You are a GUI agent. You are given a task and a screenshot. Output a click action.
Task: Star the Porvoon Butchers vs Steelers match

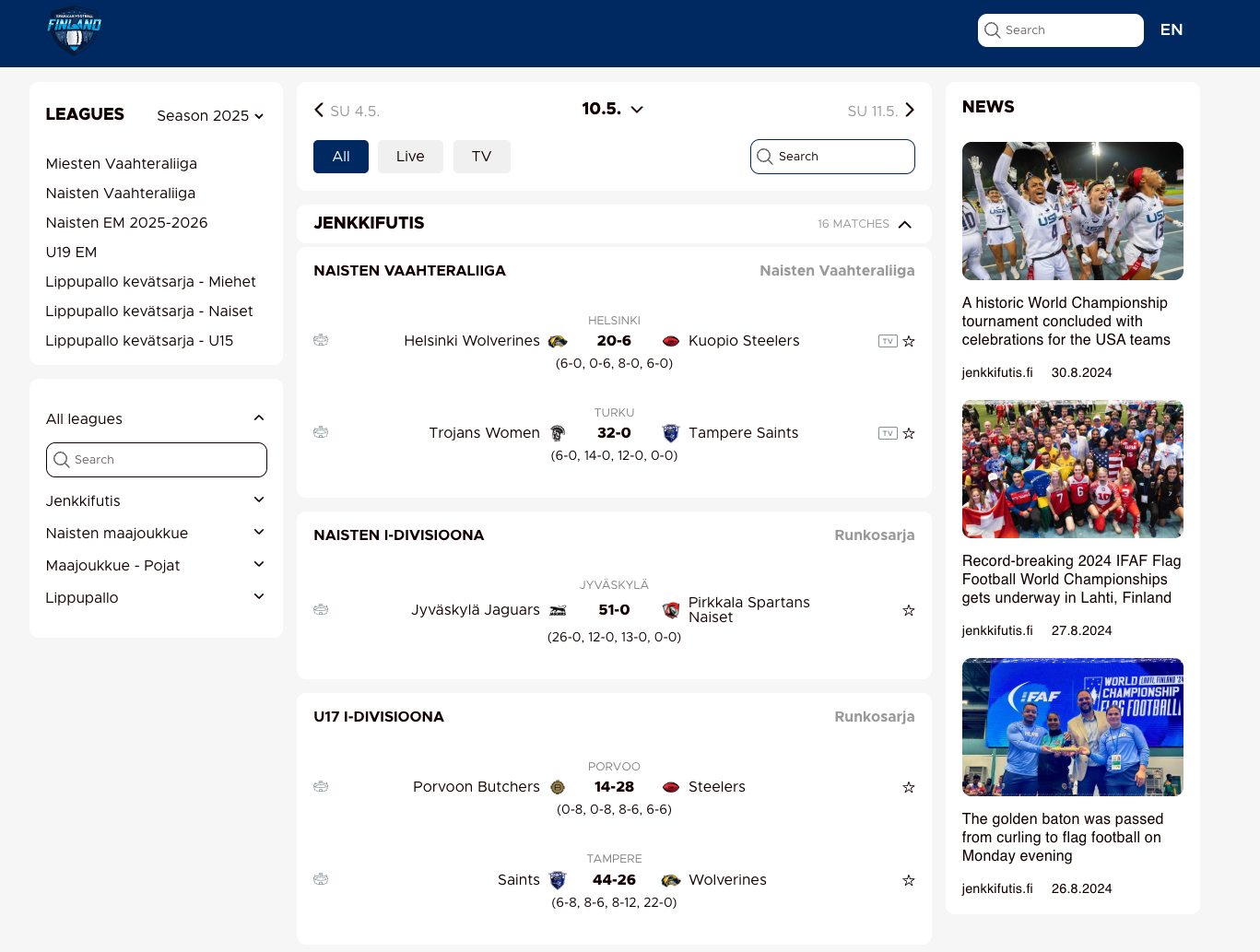click(x=909, y=787)
